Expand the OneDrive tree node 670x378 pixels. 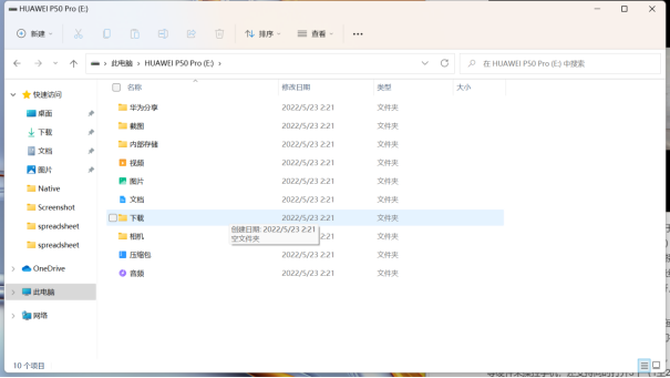click(x=13, y=269)
